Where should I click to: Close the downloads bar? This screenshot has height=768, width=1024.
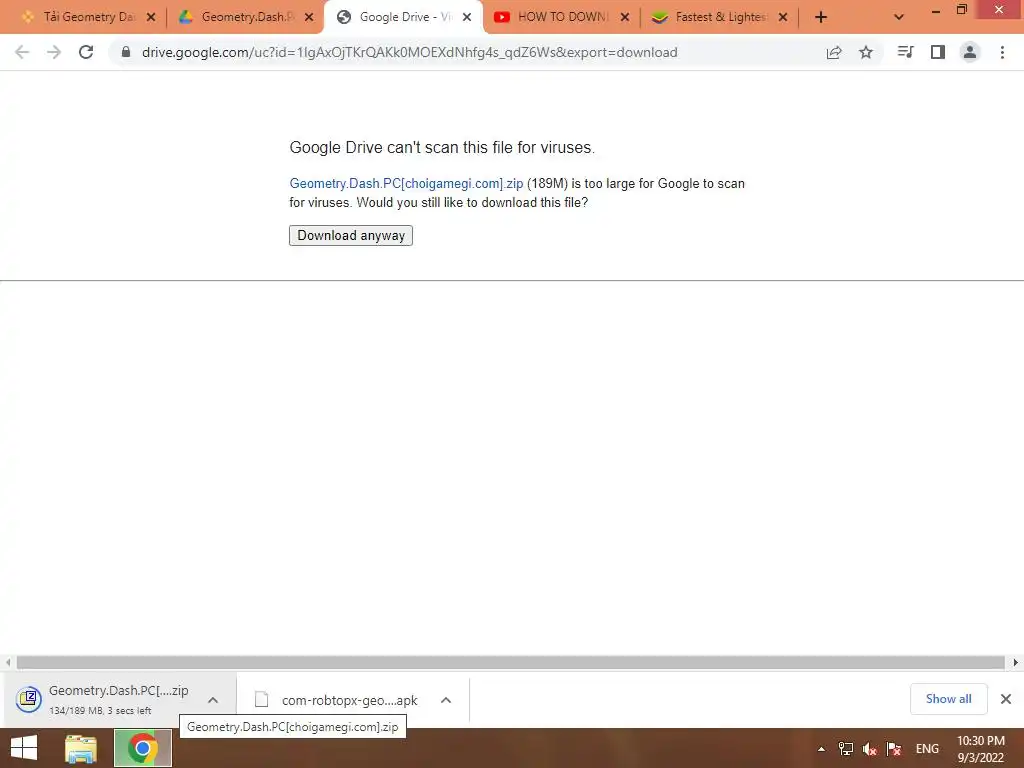click(1006, 699)
